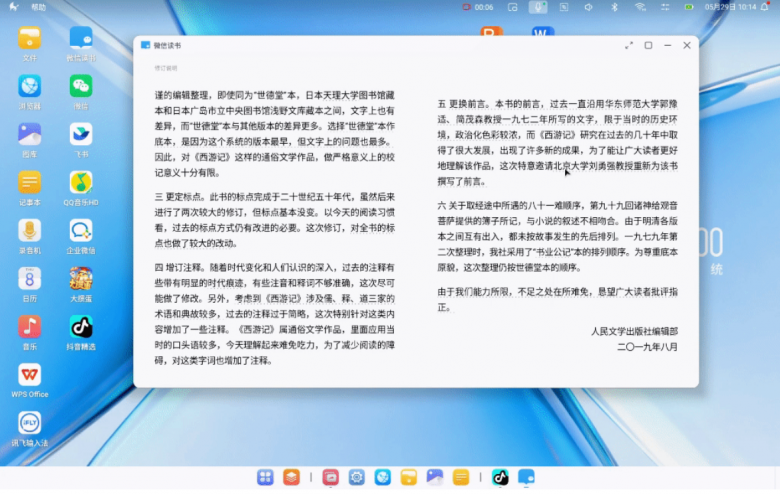The image size is (780, 494).
Task: Open the screenshot capture icon in status bar
Action: (512, 7)
